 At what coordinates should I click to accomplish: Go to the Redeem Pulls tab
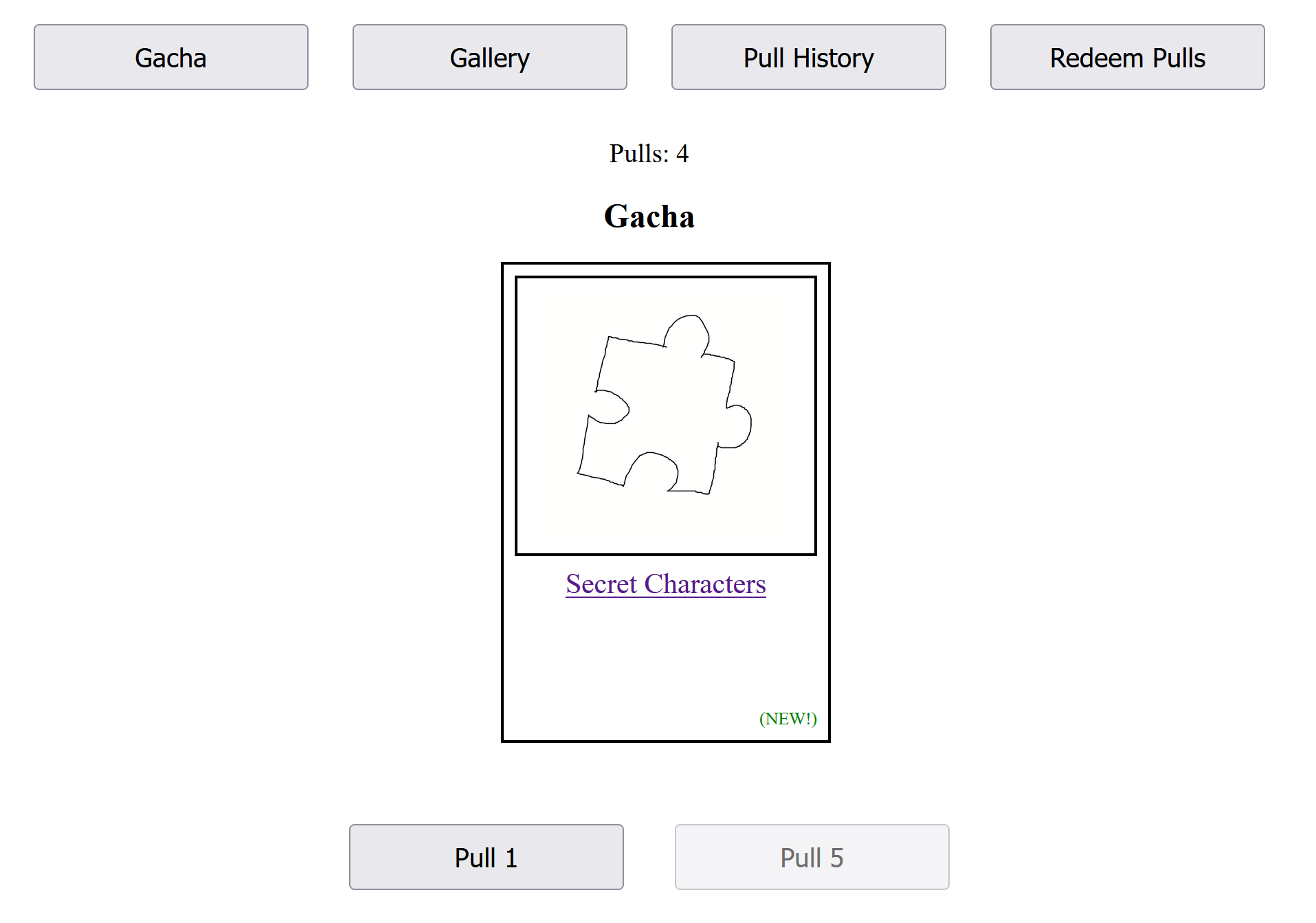click(1127, 58)
